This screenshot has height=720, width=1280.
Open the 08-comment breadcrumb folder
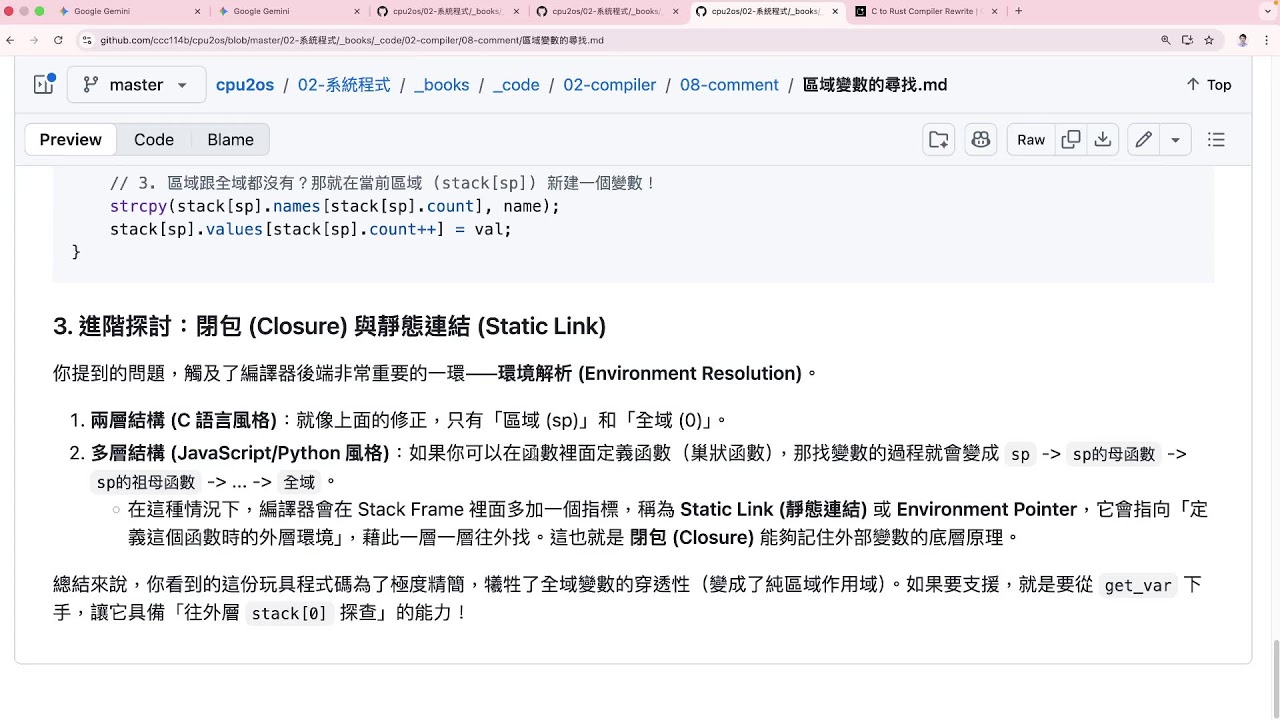point(729,85)
